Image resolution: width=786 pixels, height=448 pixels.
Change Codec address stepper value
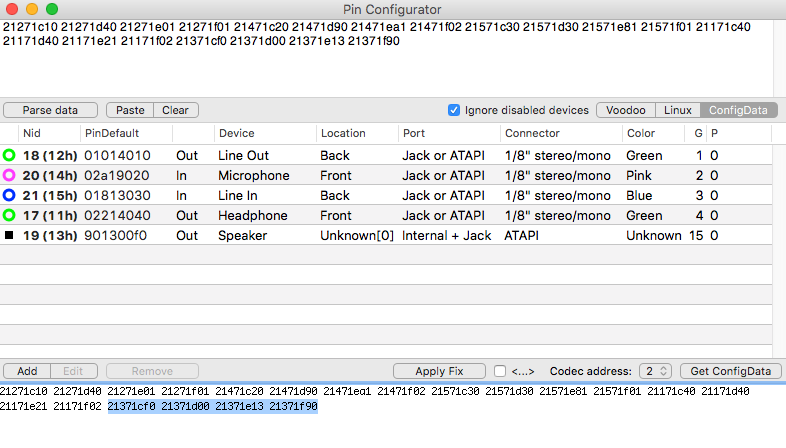(662, 371)
